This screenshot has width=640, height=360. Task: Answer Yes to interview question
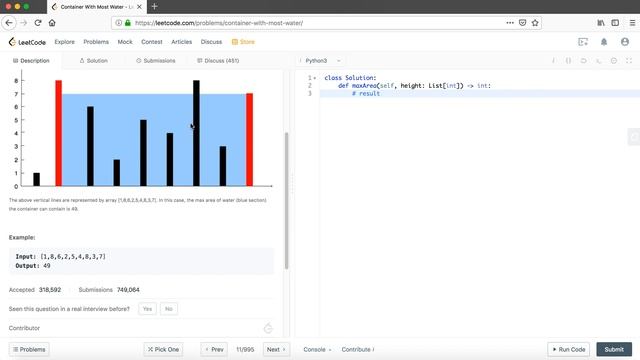(147, 309)
